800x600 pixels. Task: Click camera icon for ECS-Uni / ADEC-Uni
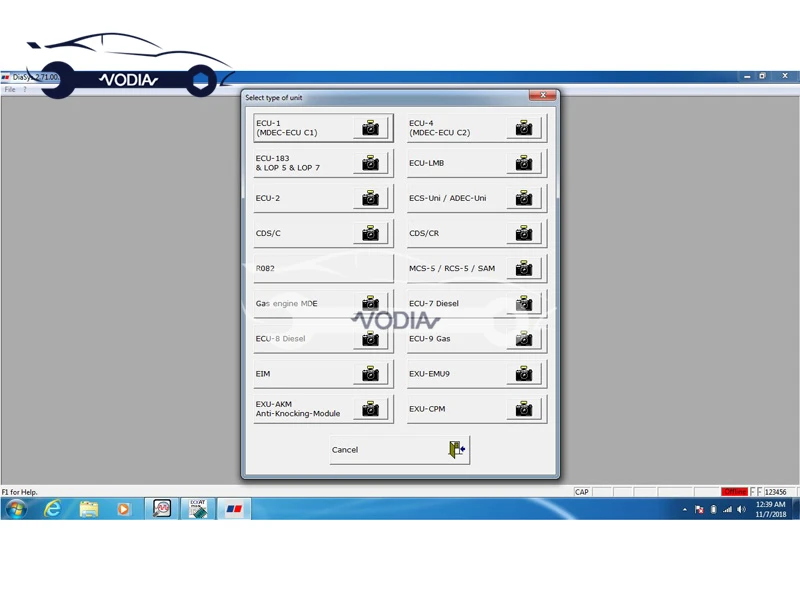524,198
